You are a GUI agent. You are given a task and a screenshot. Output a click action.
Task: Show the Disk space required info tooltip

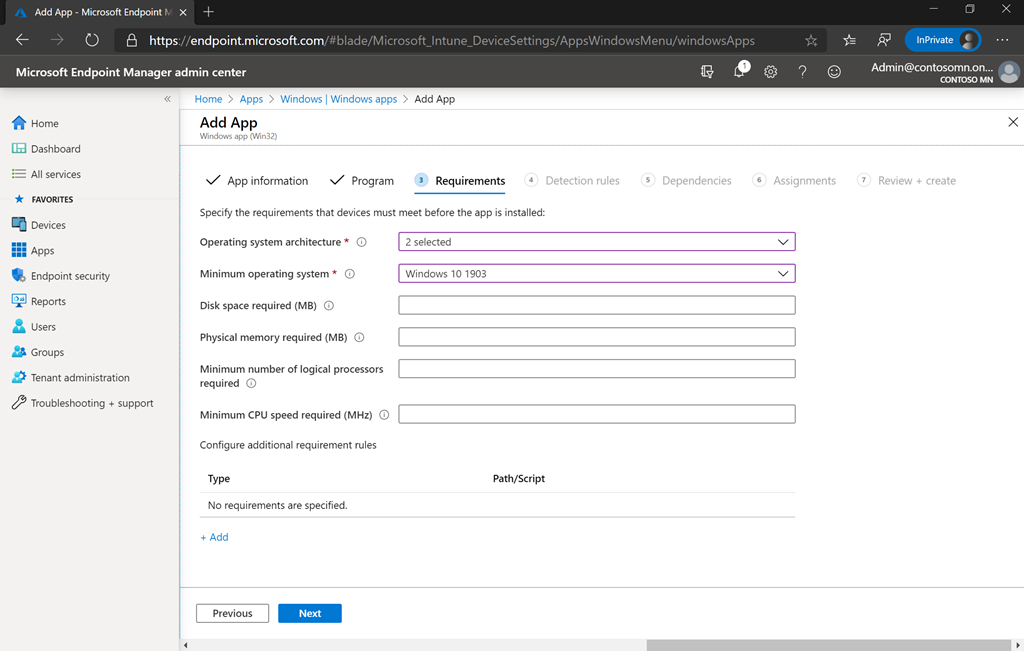point(330,306)
